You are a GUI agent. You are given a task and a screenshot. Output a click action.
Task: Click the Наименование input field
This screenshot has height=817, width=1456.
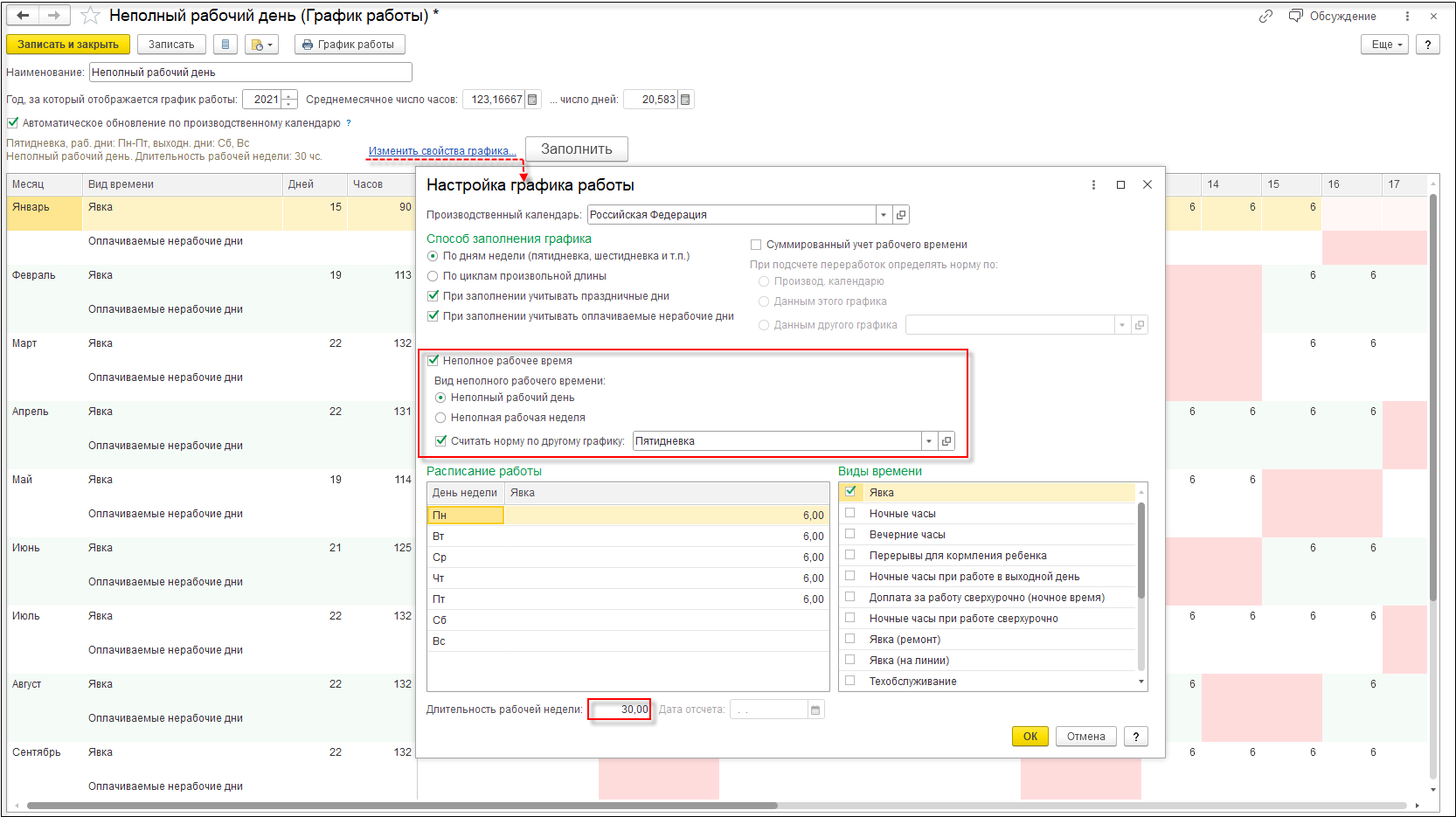250,73
